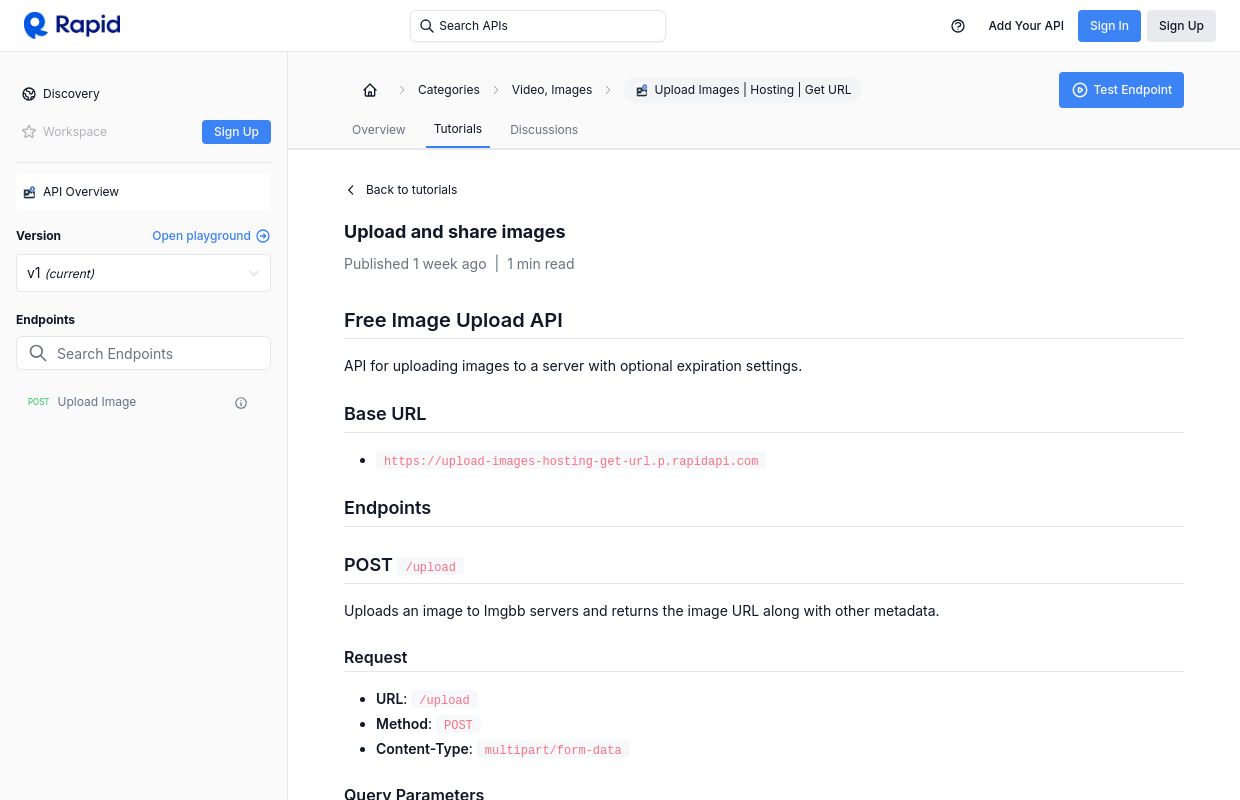
Task: Click the back arrow next to Back to tutorials
Action: (350, 190)
